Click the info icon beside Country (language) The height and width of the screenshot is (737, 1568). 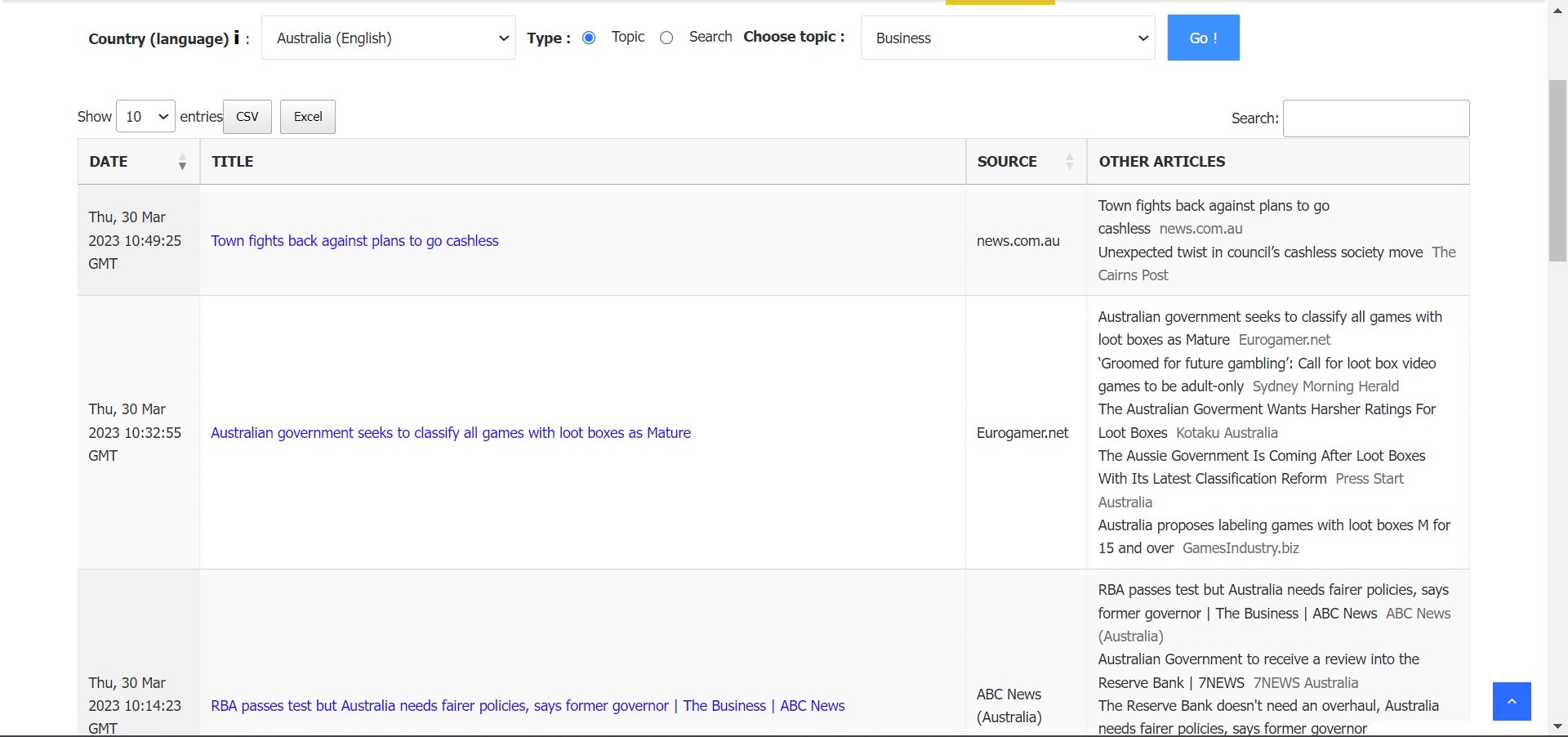(x=237, y=38)
